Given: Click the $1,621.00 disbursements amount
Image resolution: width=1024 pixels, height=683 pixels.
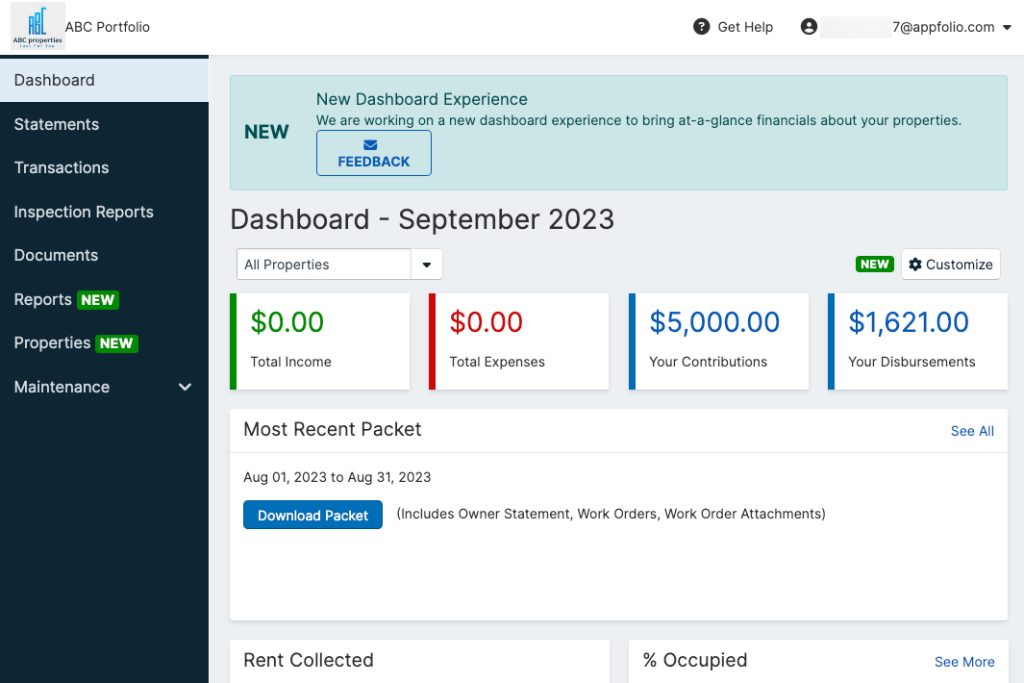Looking at the screenshot, I should [908, 322].
